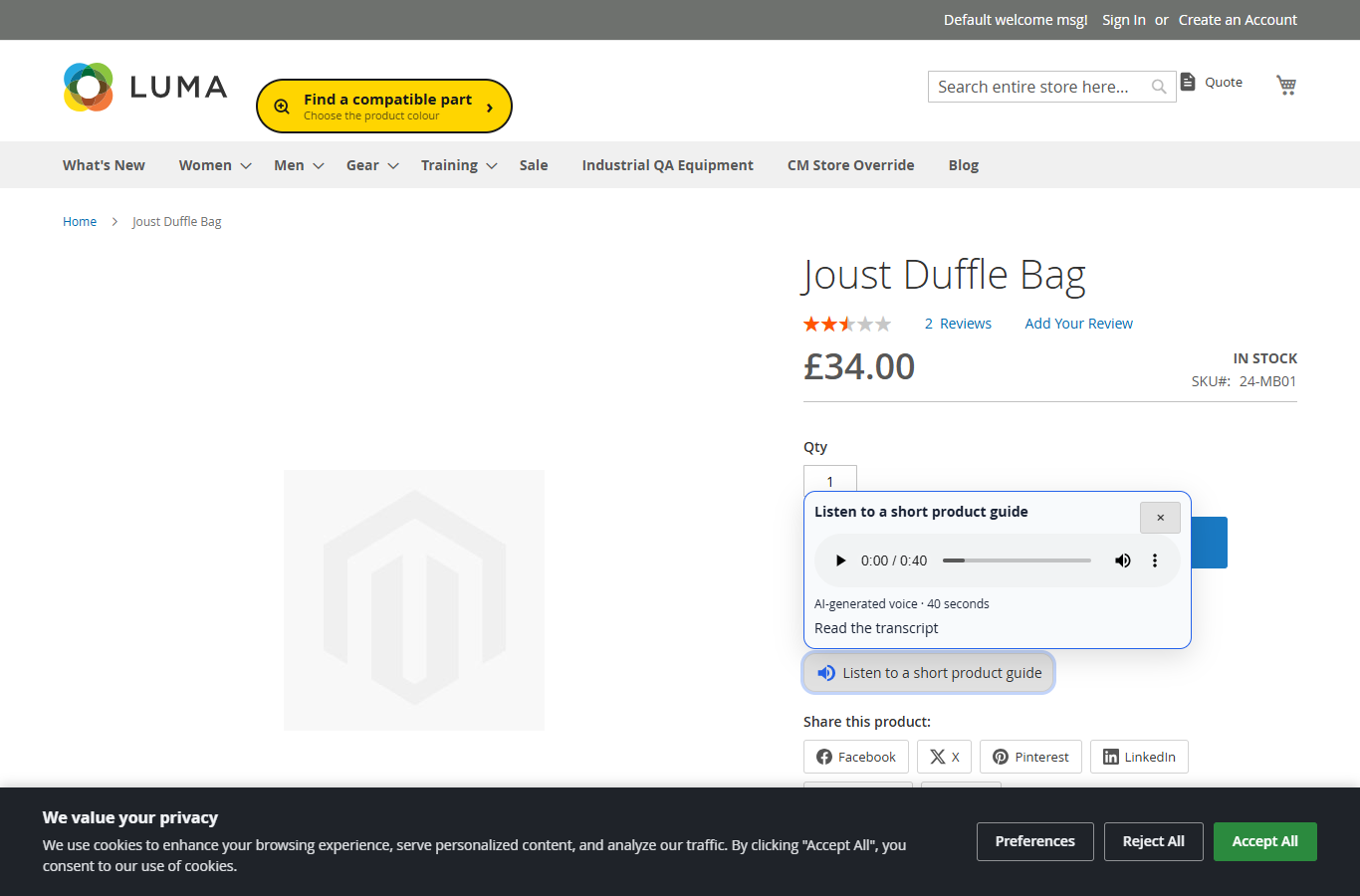Reject all cookies

pos(1154,841)
